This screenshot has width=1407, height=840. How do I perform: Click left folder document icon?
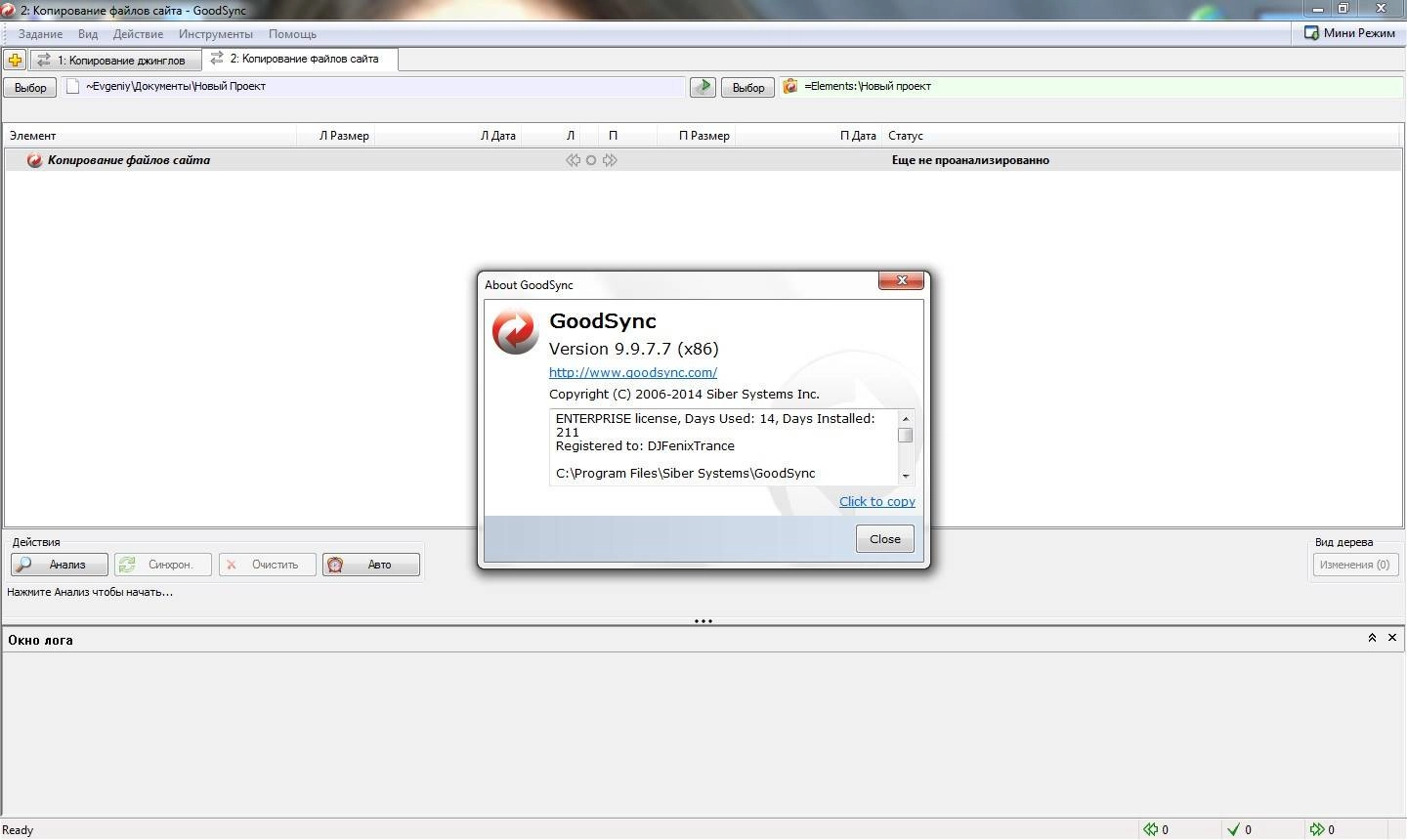[x=72, y=86]
